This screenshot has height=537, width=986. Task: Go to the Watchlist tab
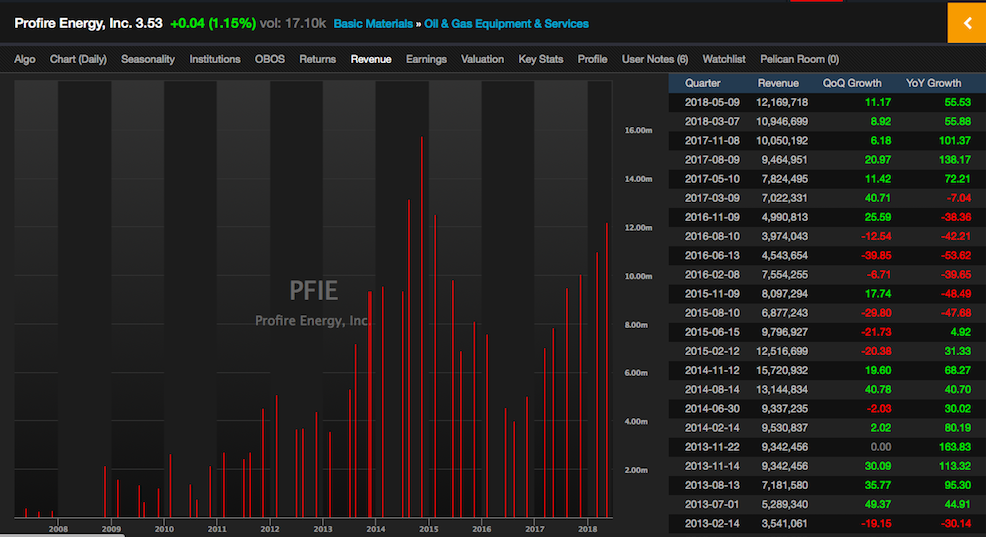(x=724, y=59)
